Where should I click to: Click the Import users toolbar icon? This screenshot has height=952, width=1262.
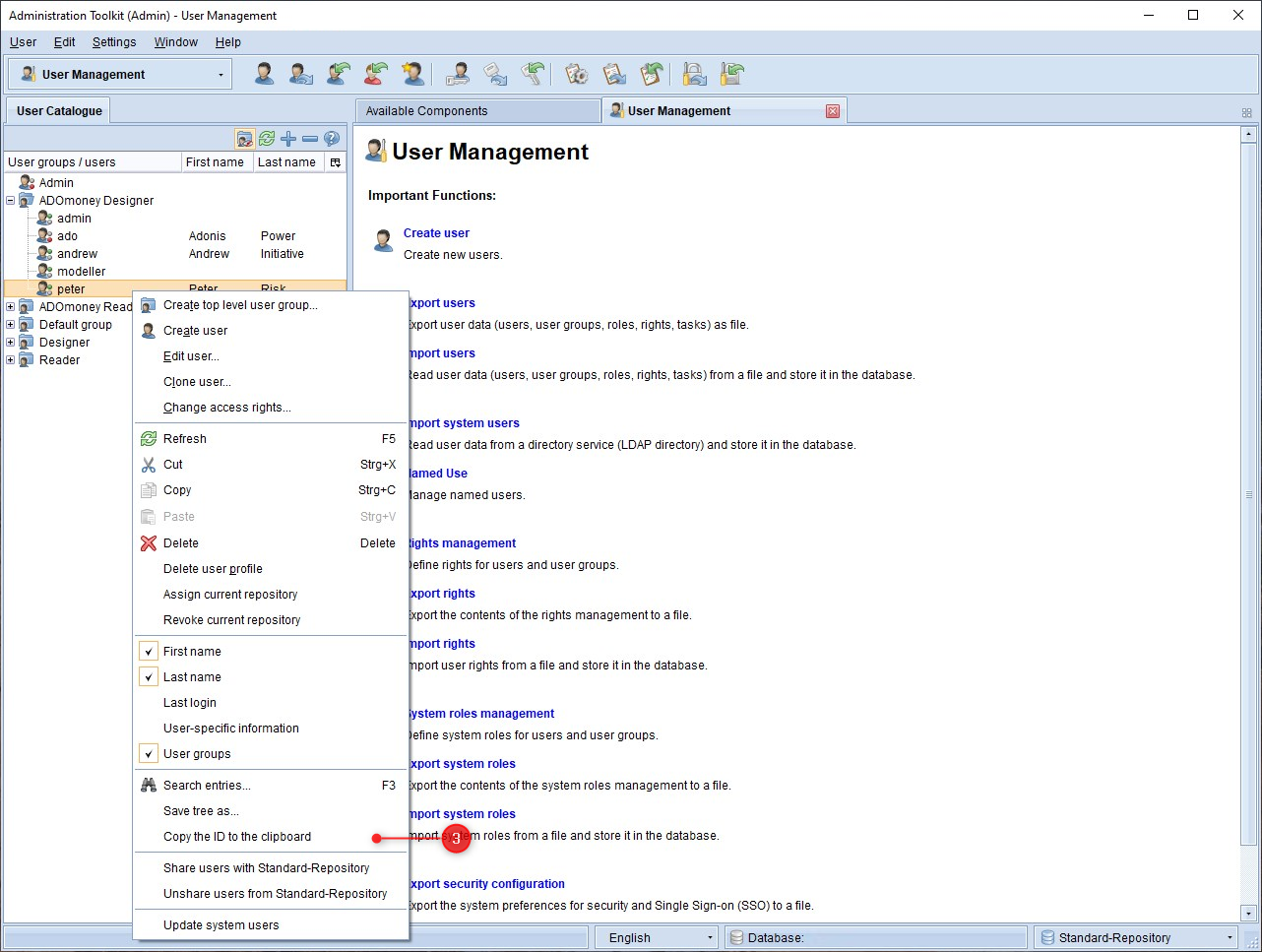coord(339,74)
